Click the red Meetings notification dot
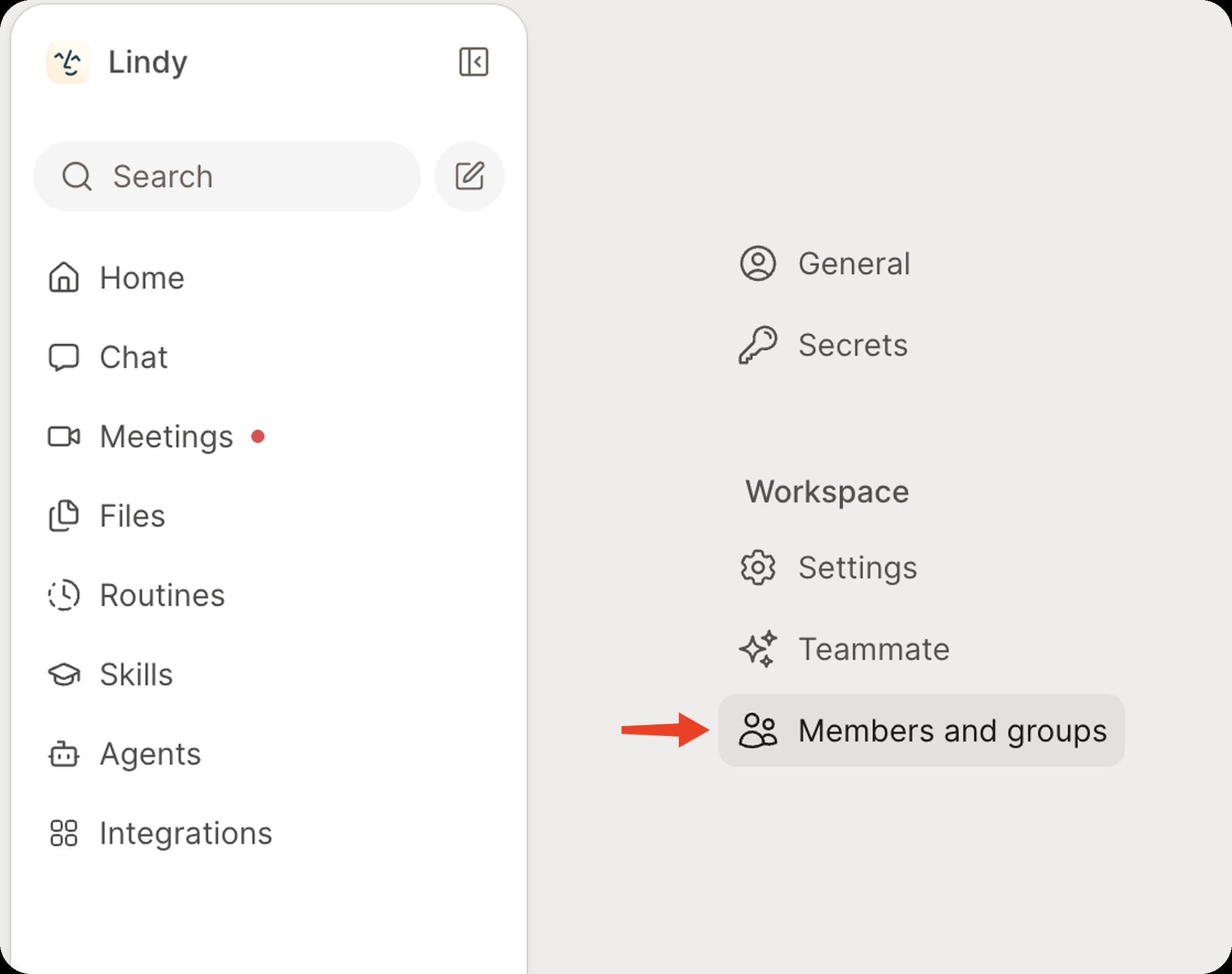This screenshot has width=1232, height=974. (x=258, y=437)
